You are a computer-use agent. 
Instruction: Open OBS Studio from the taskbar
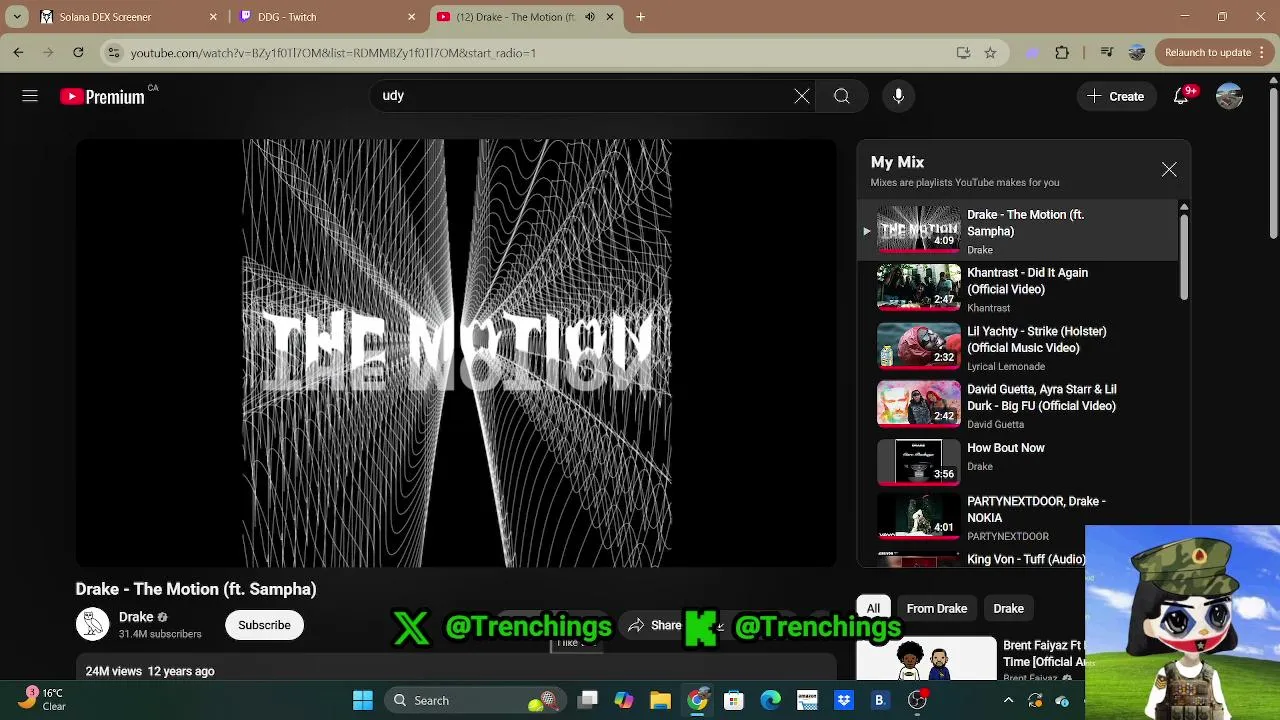click(x=917, y=700)
